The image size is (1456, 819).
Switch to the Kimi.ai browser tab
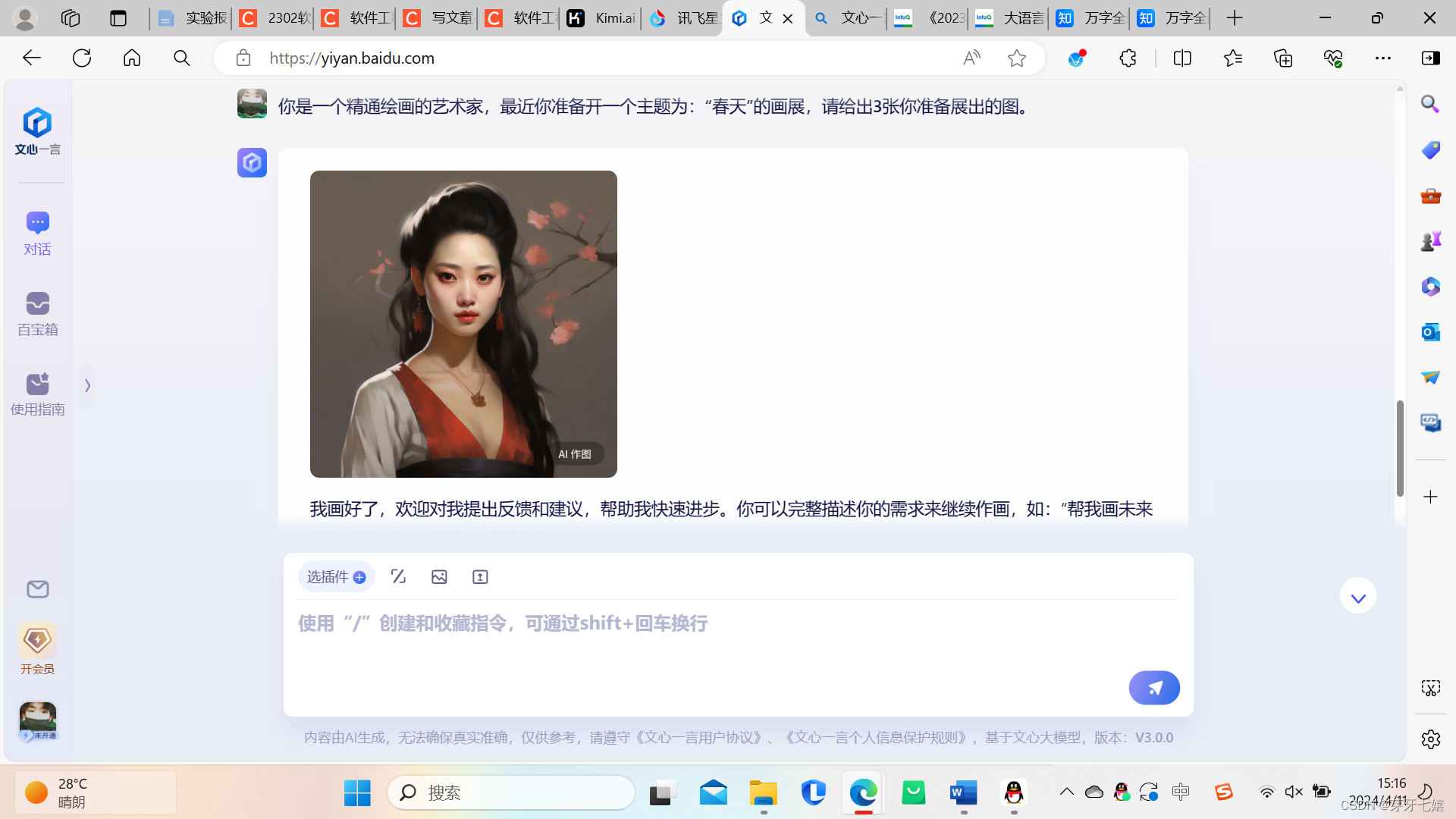(603, 18)
